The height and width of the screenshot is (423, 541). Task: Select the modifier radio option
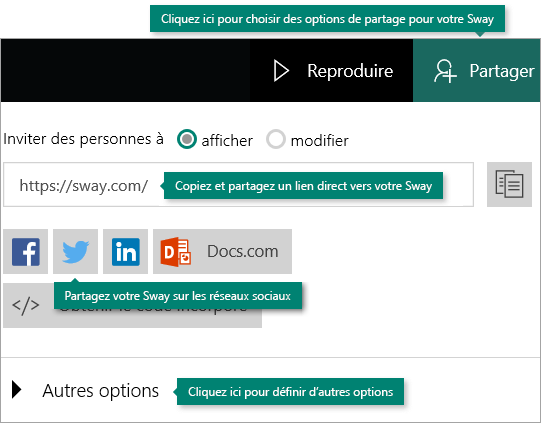(x=276, y=139)
